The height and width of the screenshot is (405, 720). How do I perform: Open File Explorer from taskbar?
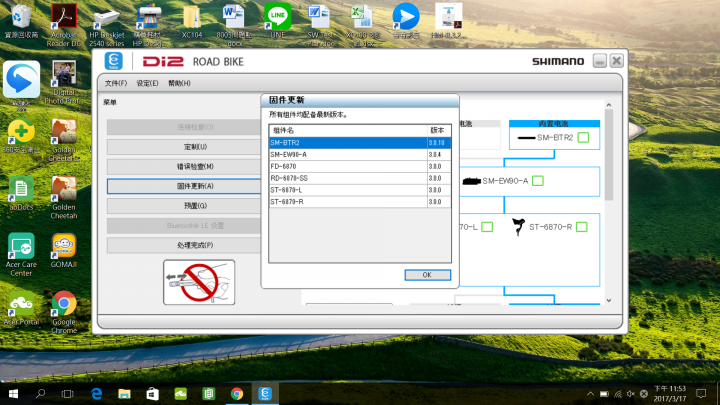(124, 394)
